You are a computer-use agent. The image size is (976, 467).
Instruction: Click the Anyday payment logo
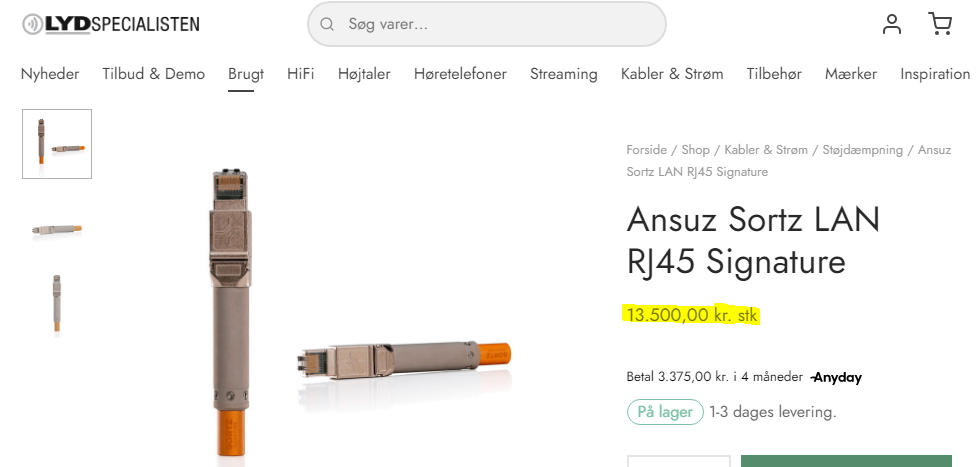pyautogui.click(x=837, y=377)
